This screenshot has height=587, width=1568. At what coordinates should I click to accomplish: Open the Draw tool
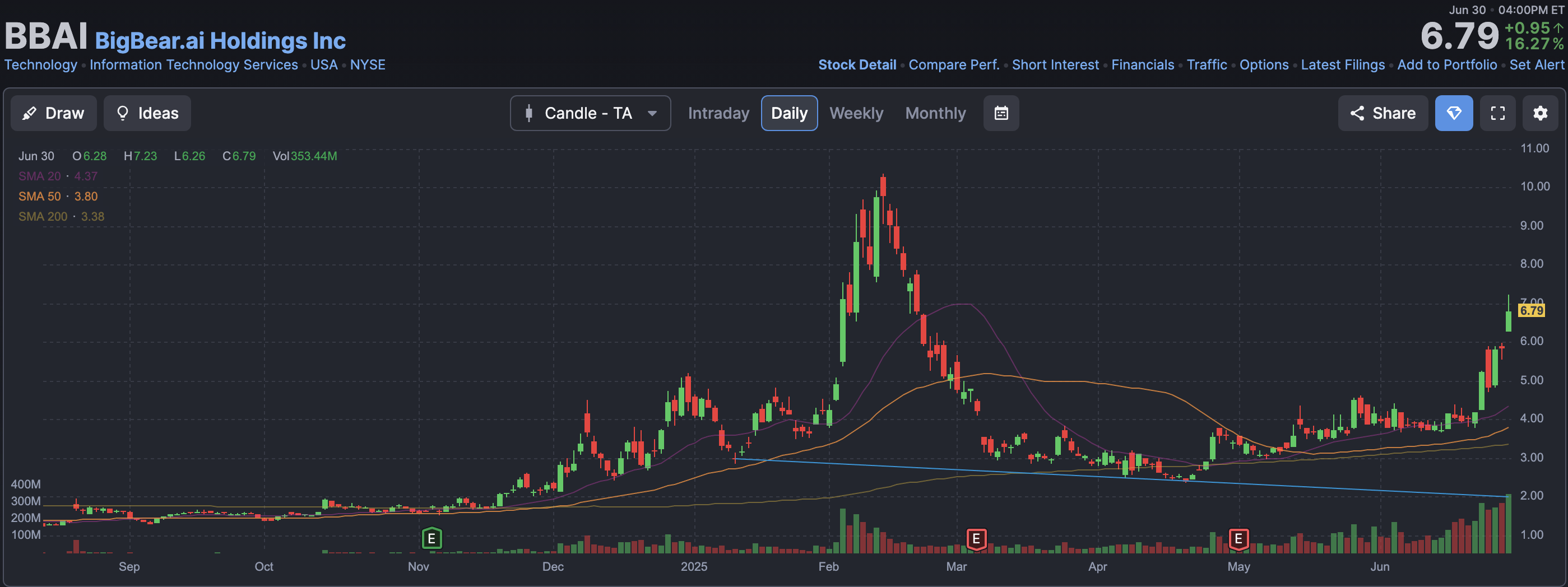coord(54,113)
